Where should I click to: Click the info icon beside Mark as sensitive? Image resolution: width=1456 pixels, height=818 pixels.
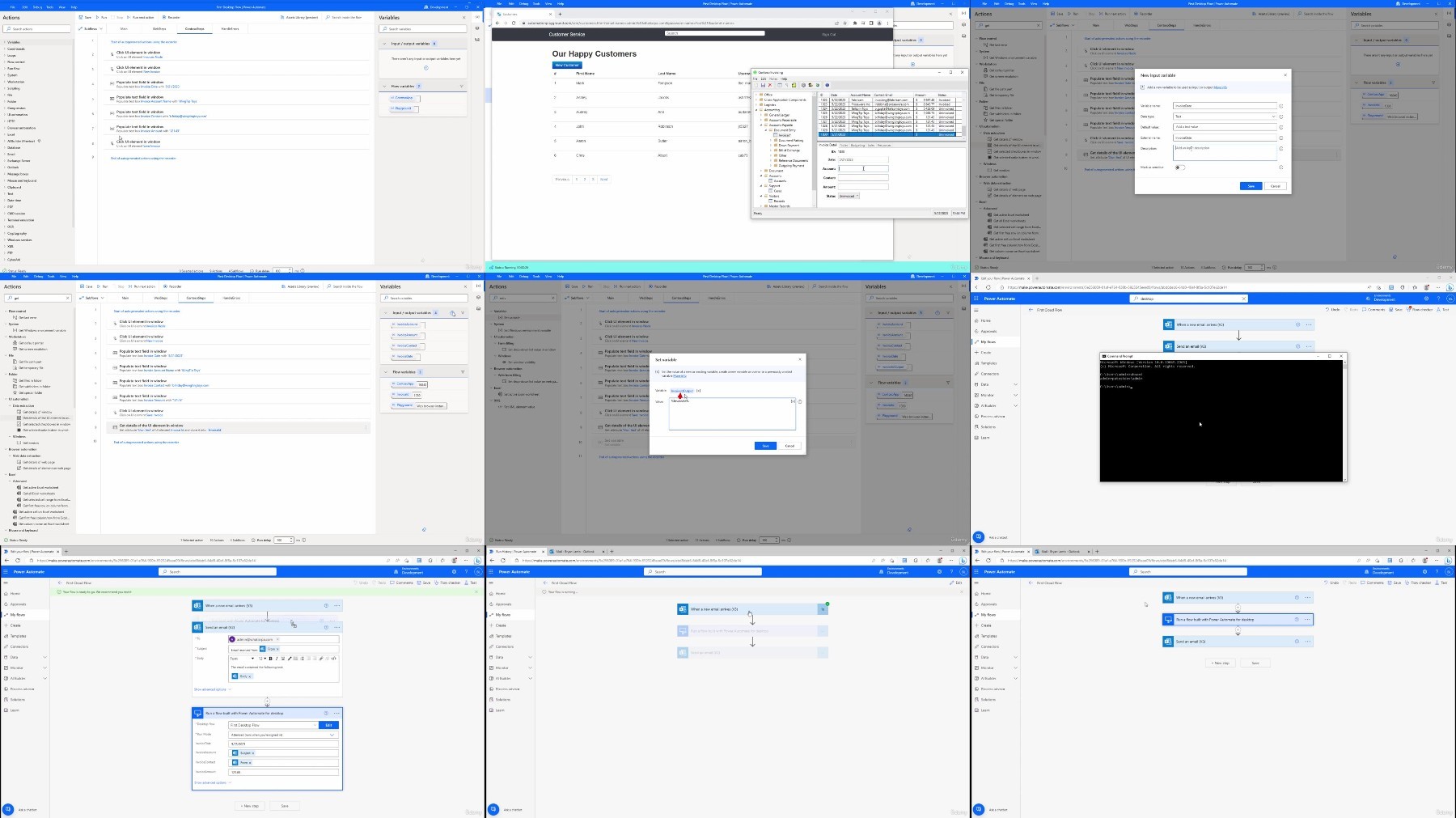pyautogui.click(x=1281, y=167)
